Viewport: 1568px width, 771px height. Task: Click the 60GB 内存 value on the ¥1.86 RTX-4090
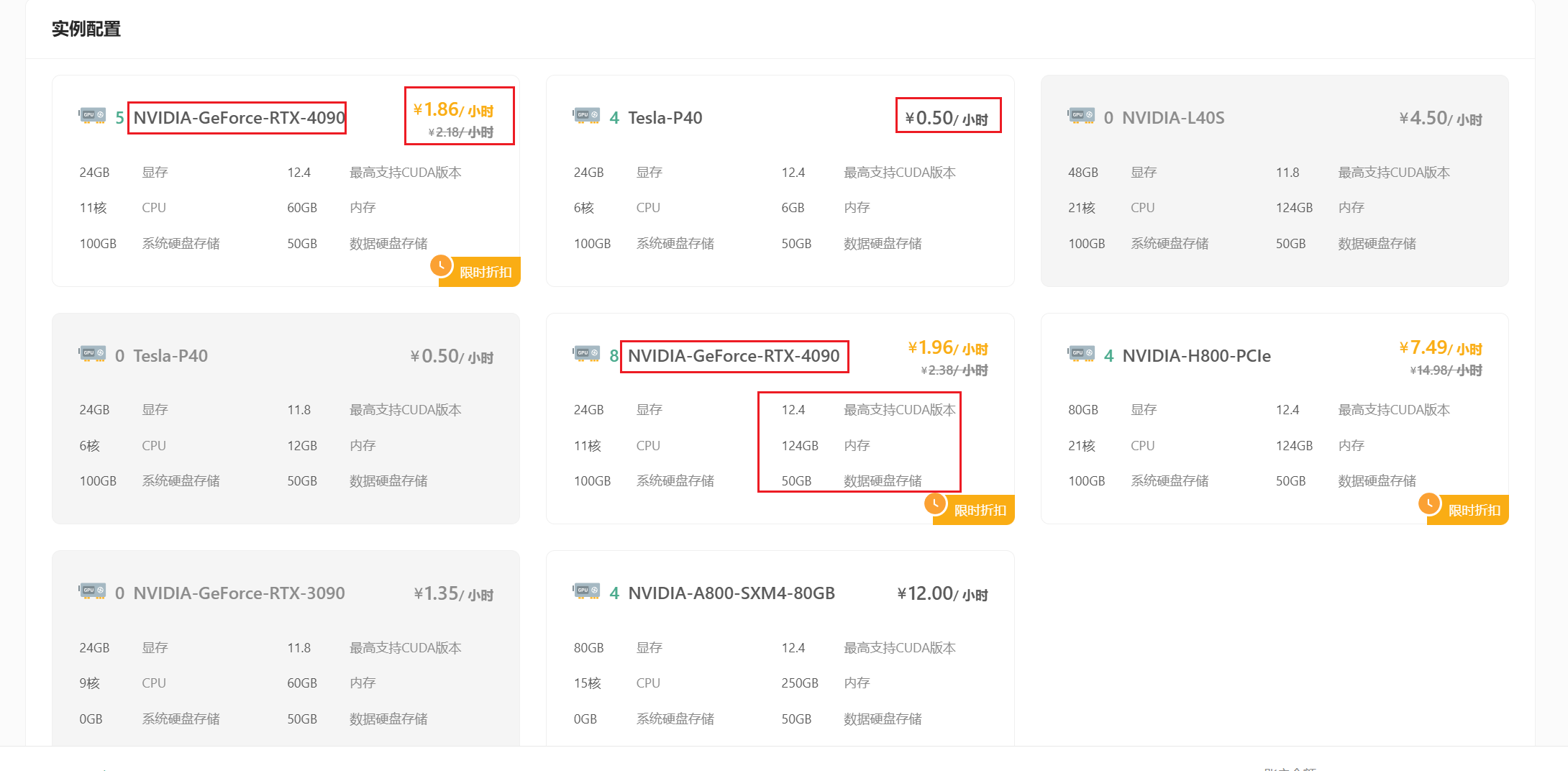302,208
